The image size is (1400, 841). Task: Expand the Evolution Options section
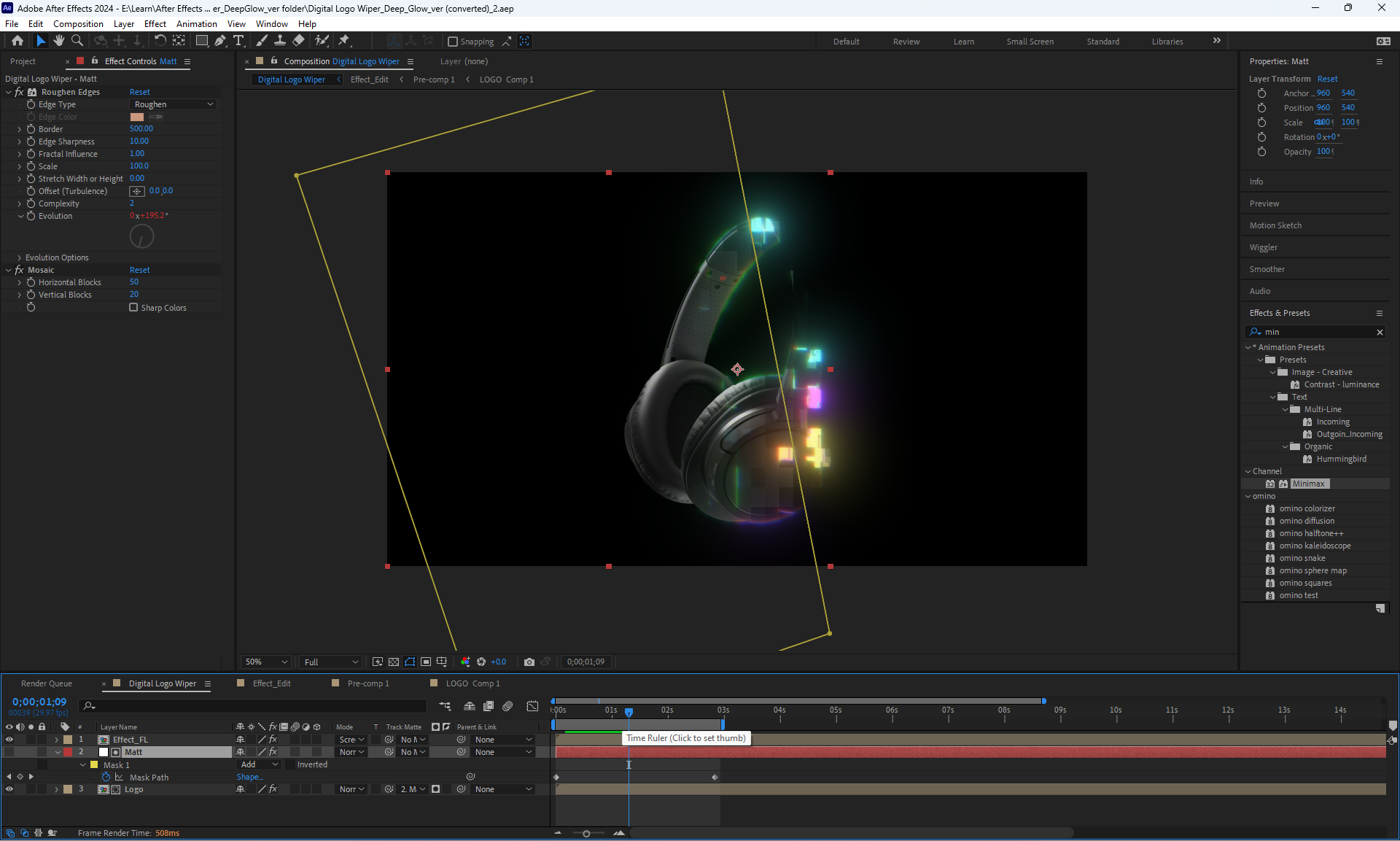(x=20, y=257)
